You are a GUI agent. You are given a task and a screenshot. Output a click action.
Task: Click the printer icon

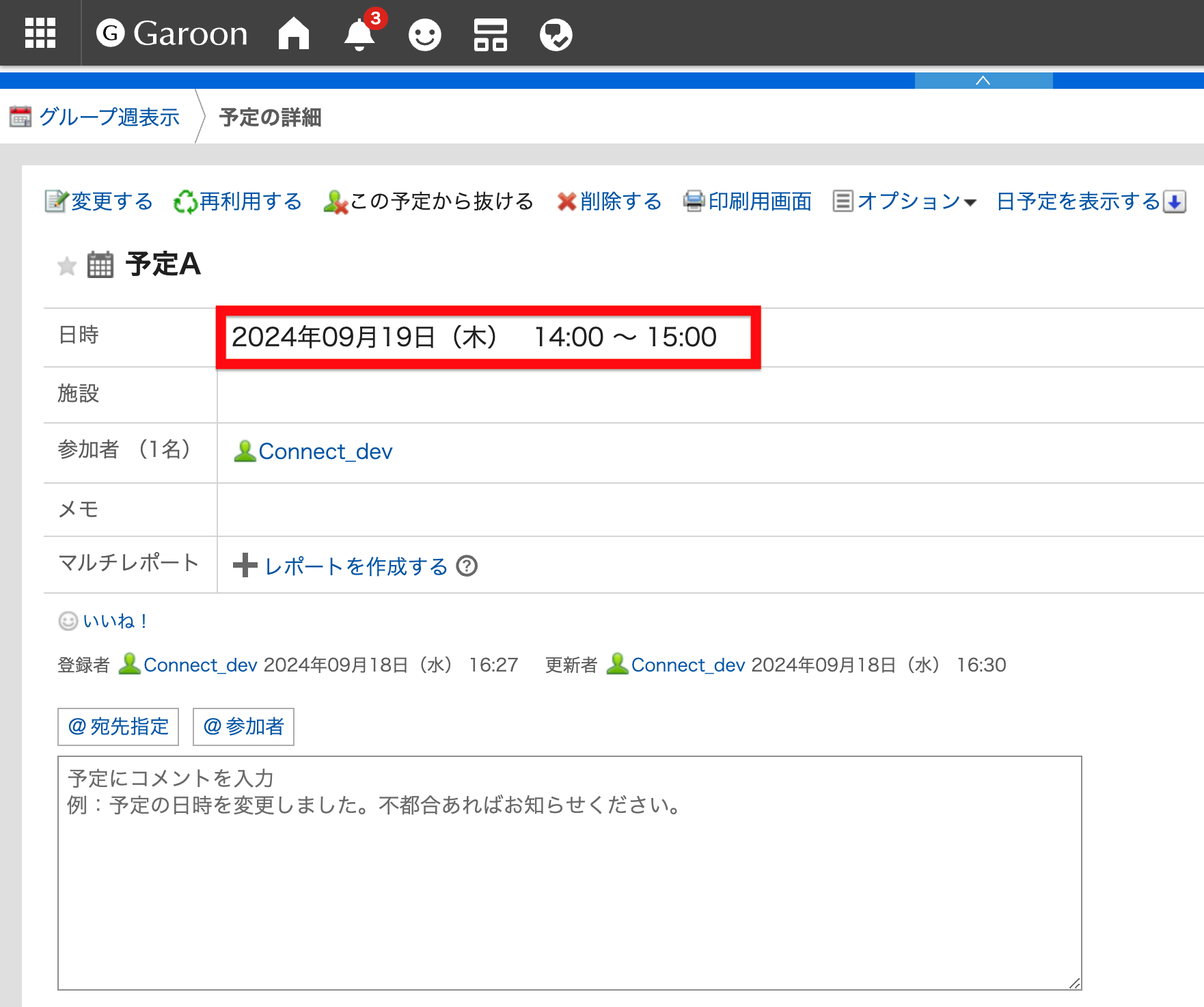(x=694, y=202)
